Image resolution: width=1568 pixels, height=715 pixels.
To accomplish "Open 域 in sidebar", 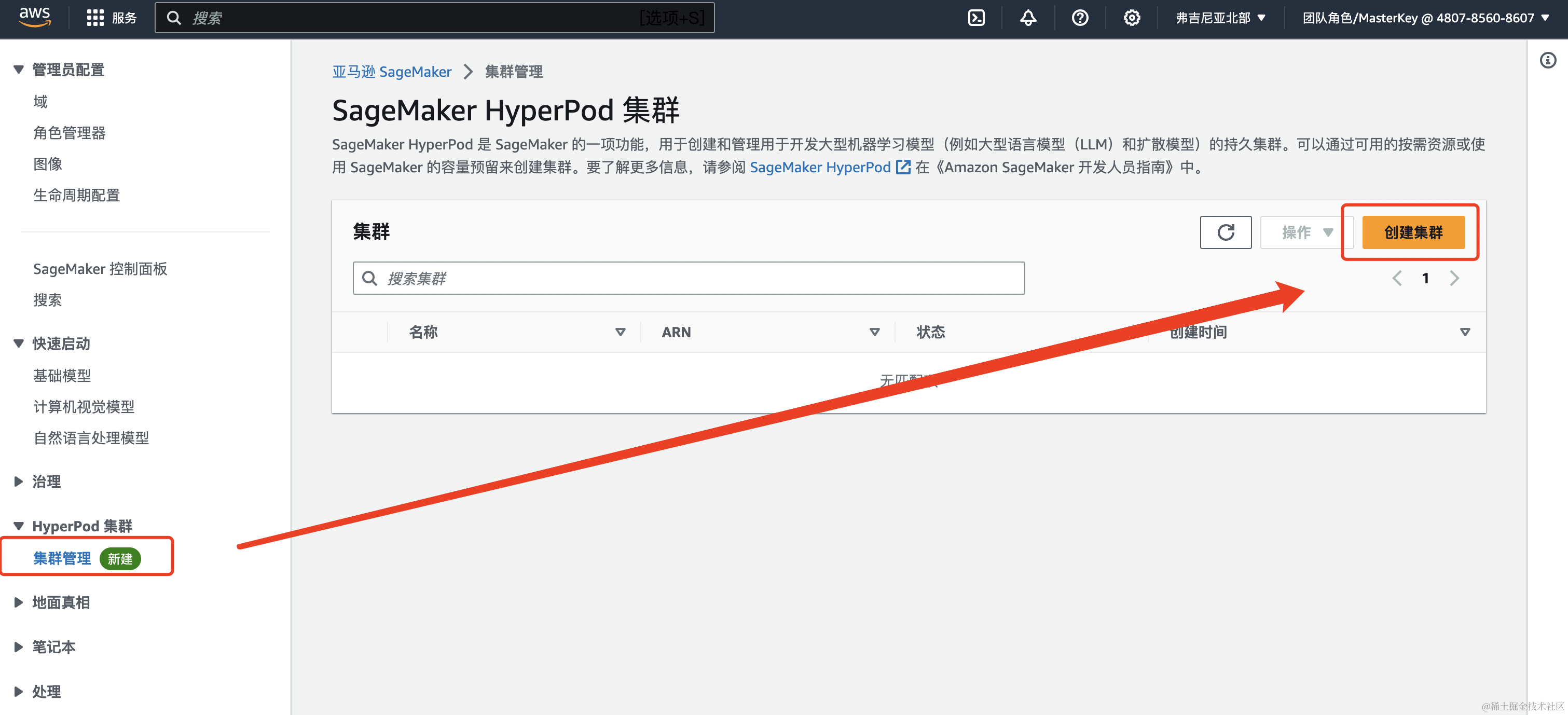I will pos(40,102).
